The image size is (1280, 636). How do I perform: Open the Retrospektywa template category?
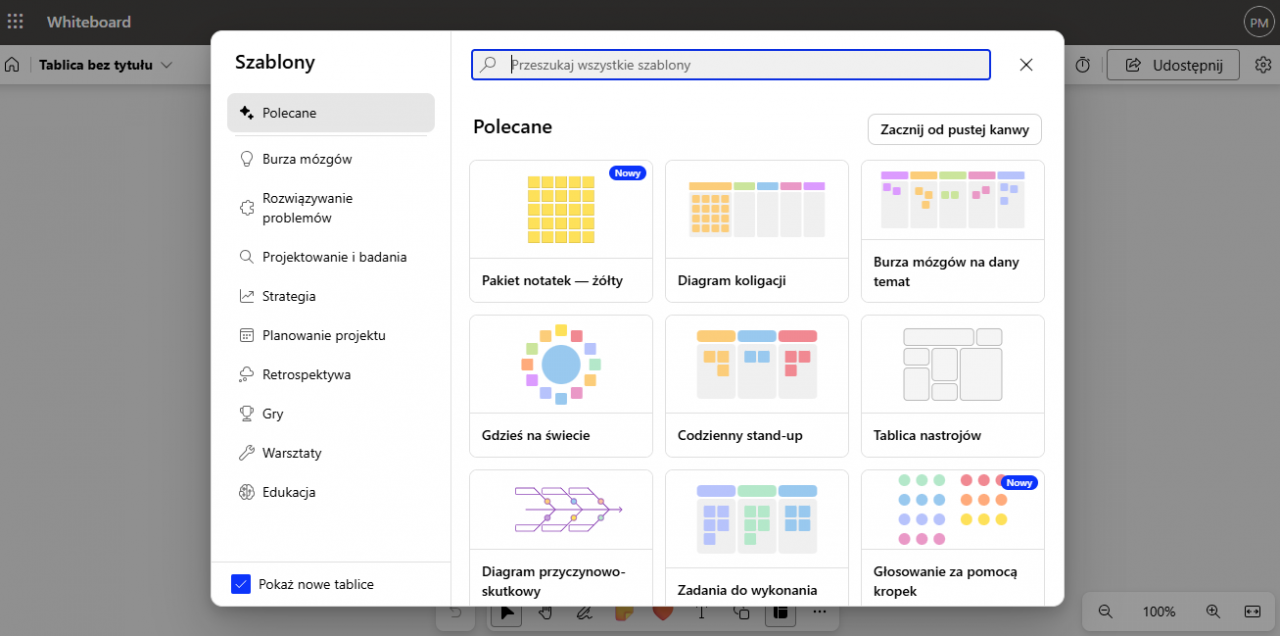pos(306,374)
